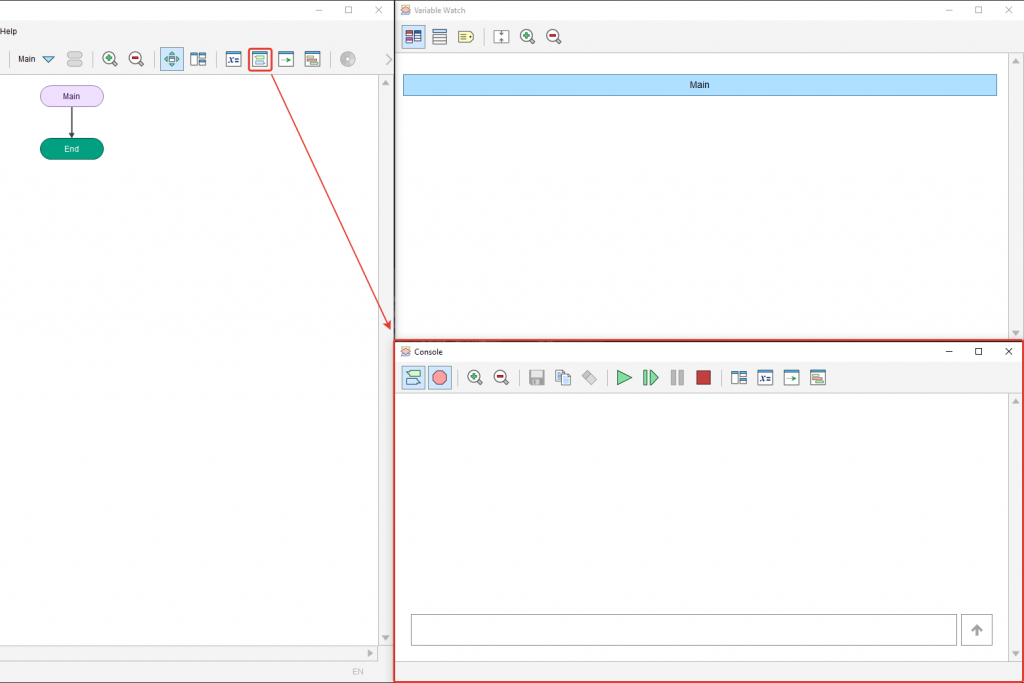Open the Help menu in main window
The width and height of the screenshot is (1024, 683).
[x=8, y=31]
